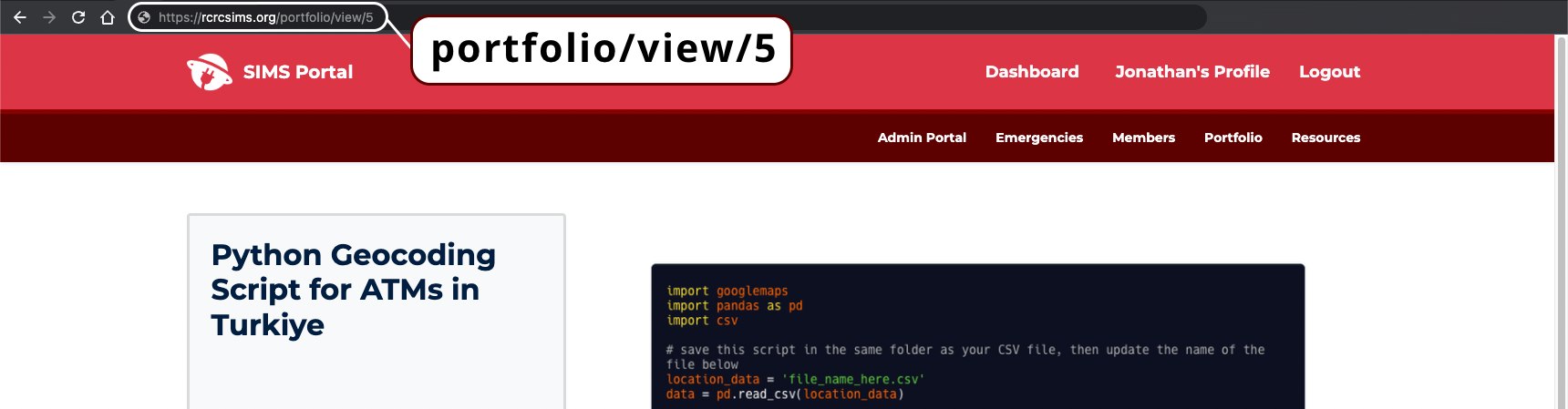Reload the current page

(78, 17)
